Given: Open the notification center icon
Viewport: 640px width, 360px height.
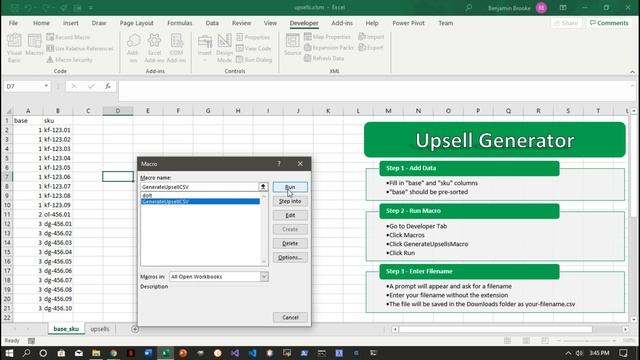Looking at the screenshot, I should 623,353.
